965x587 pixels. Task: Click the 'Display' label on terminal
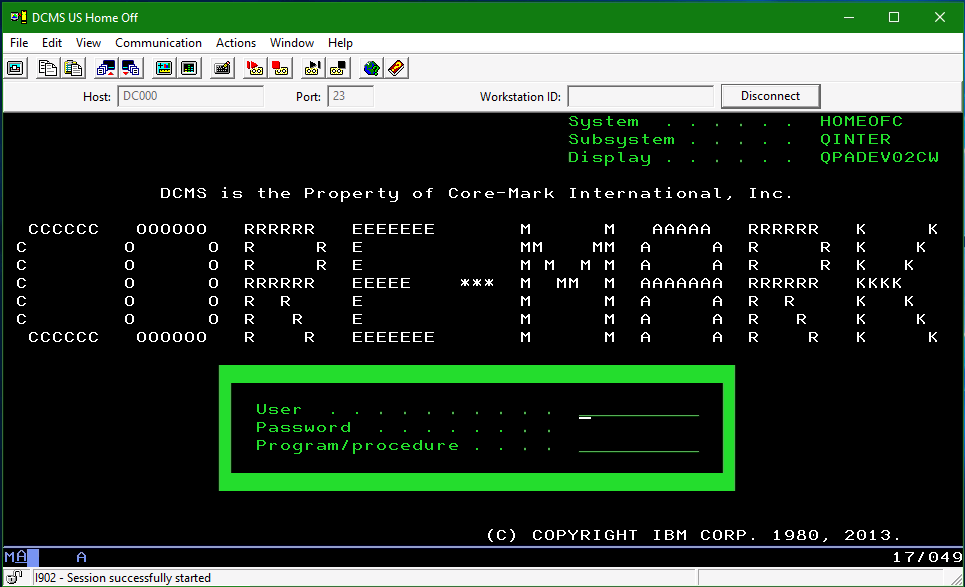point(609,158)
